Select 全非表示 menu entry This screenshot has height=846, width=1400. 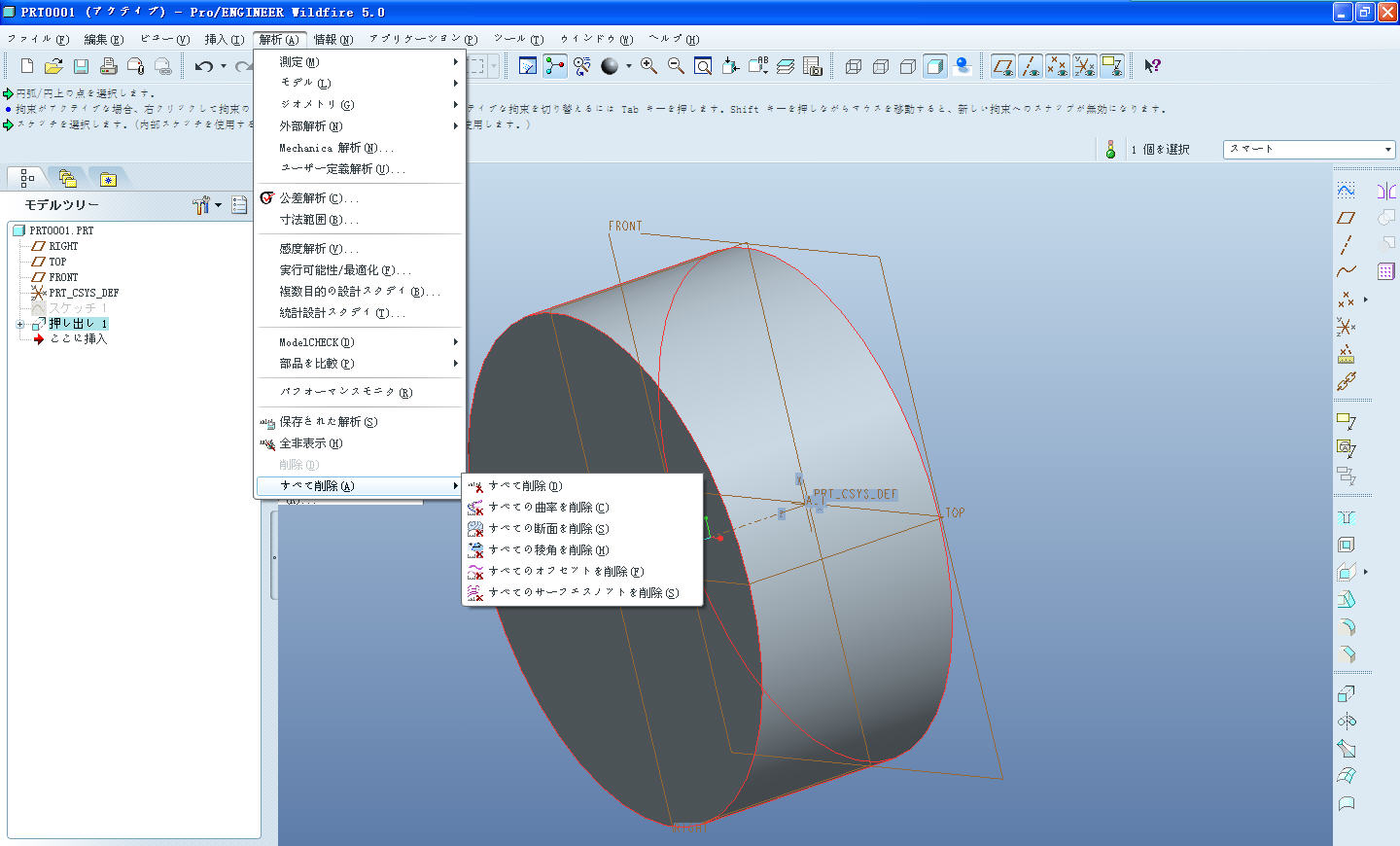pyautogui.click(x=358, y=442)
